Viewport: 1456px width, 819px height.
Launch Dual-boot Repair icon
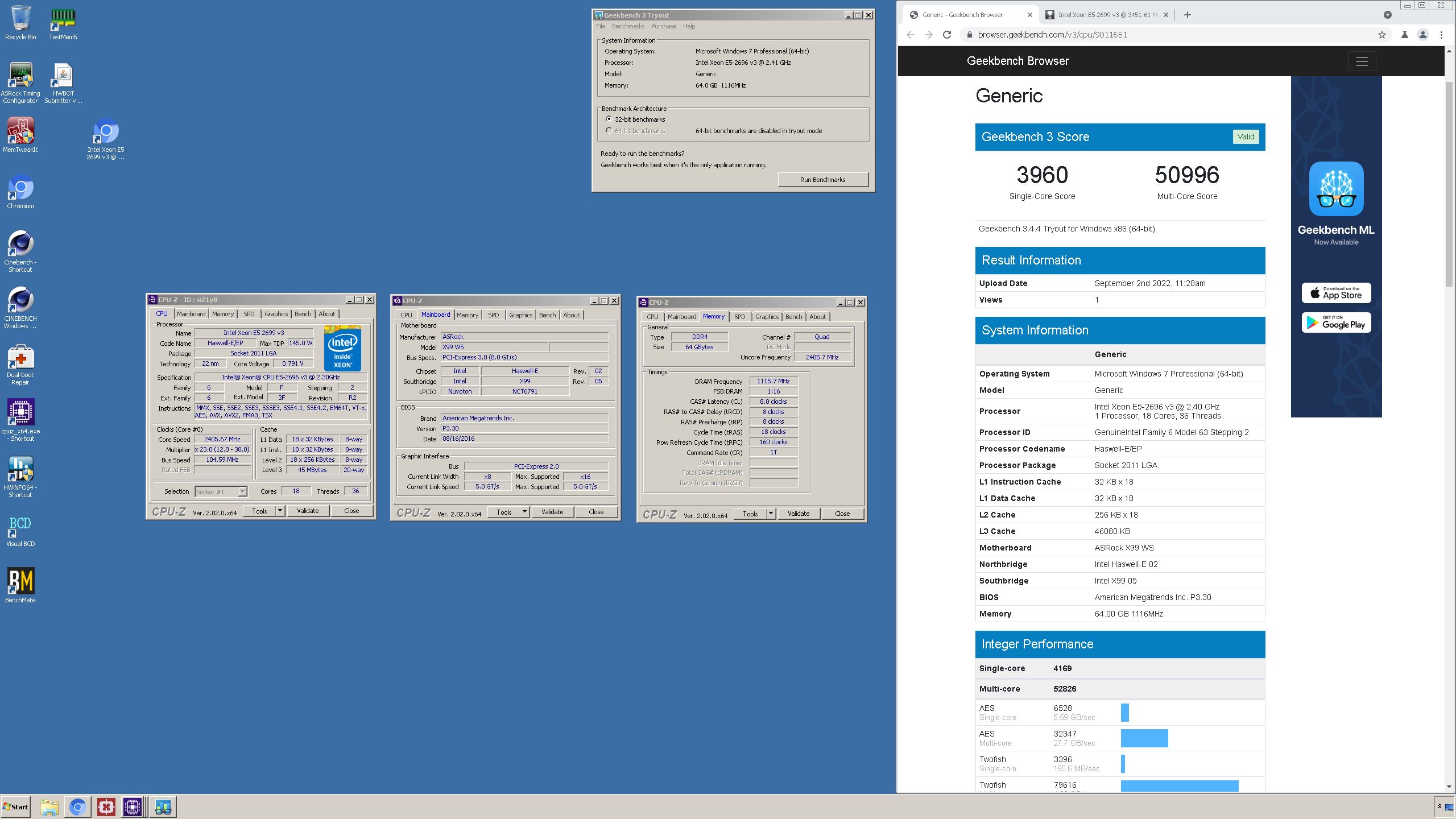(x=20, y=364)
